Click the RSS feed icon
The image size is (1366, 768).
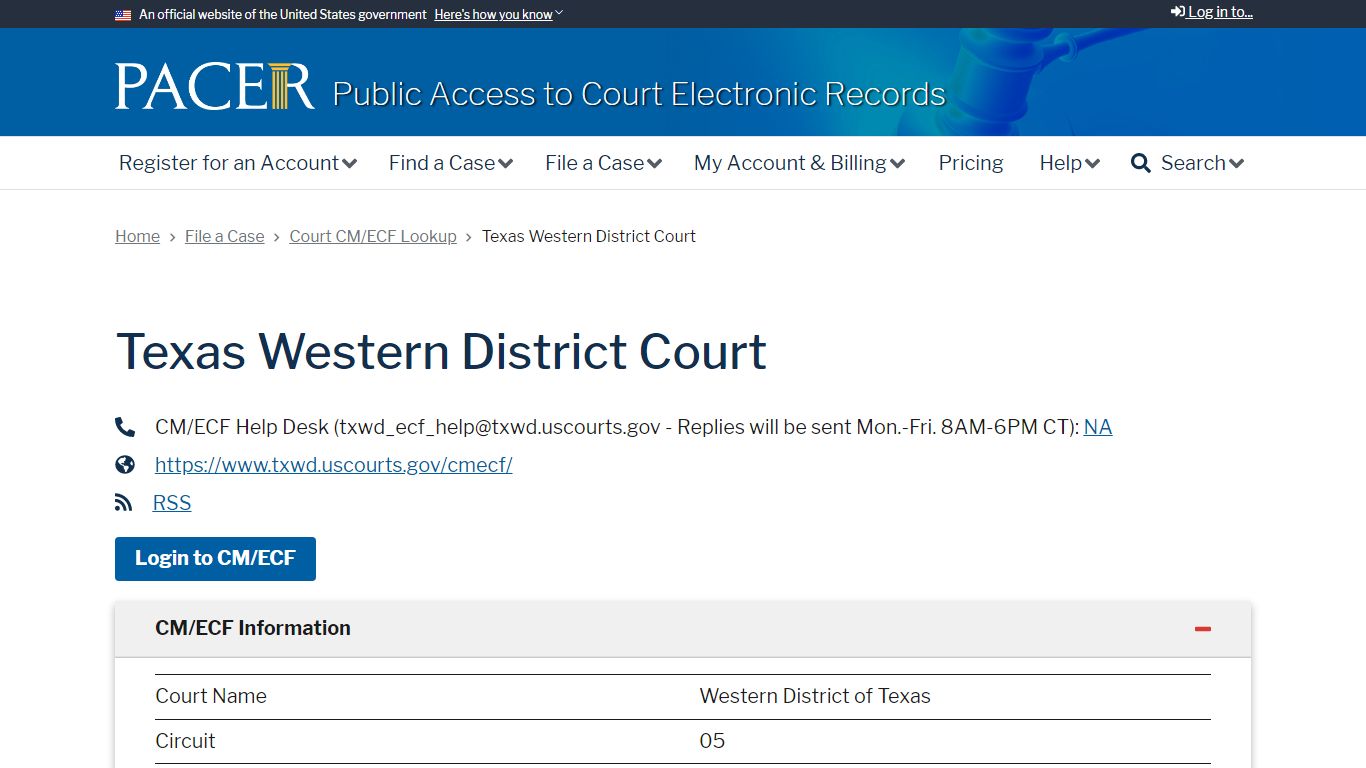(123, 503)
